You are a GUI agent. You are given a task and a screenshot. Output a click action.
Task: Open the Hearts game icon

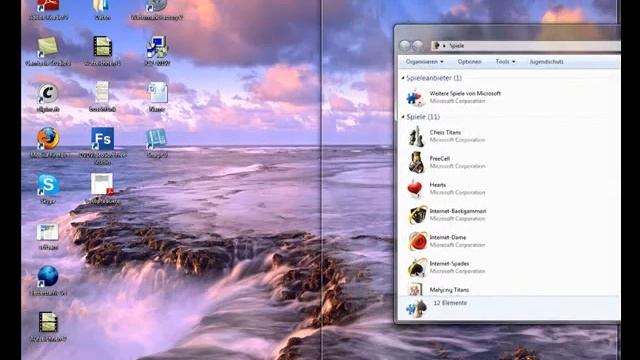pyautogui.click(x=415, y=189)
